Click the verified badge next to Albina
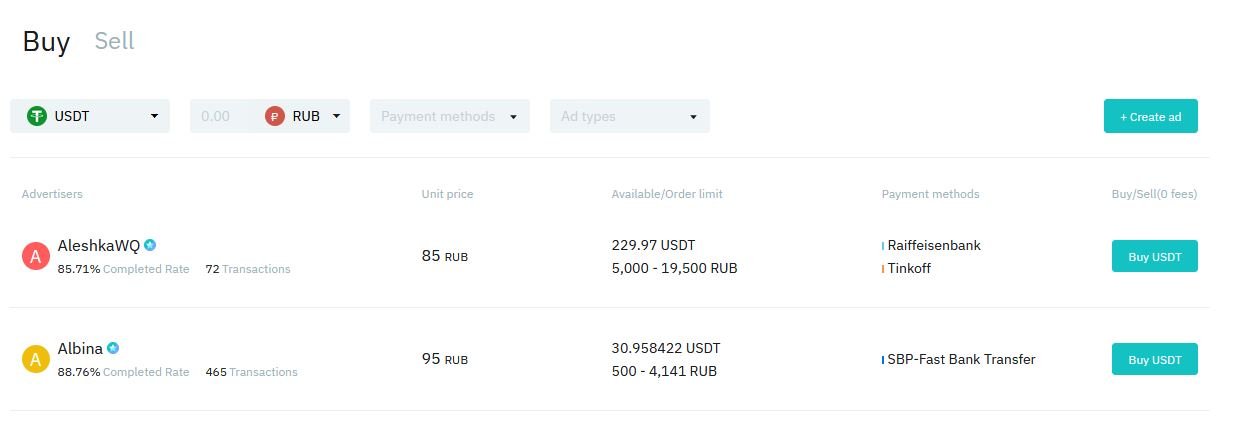This screenshot has width=1236, height=428. point(114,348)
